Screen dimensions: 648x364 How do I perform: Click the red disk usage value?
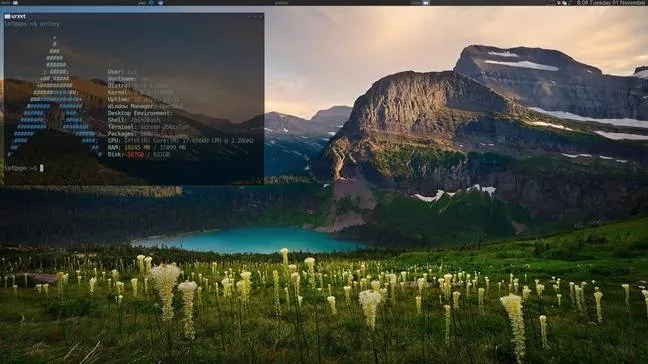point(136,155)
